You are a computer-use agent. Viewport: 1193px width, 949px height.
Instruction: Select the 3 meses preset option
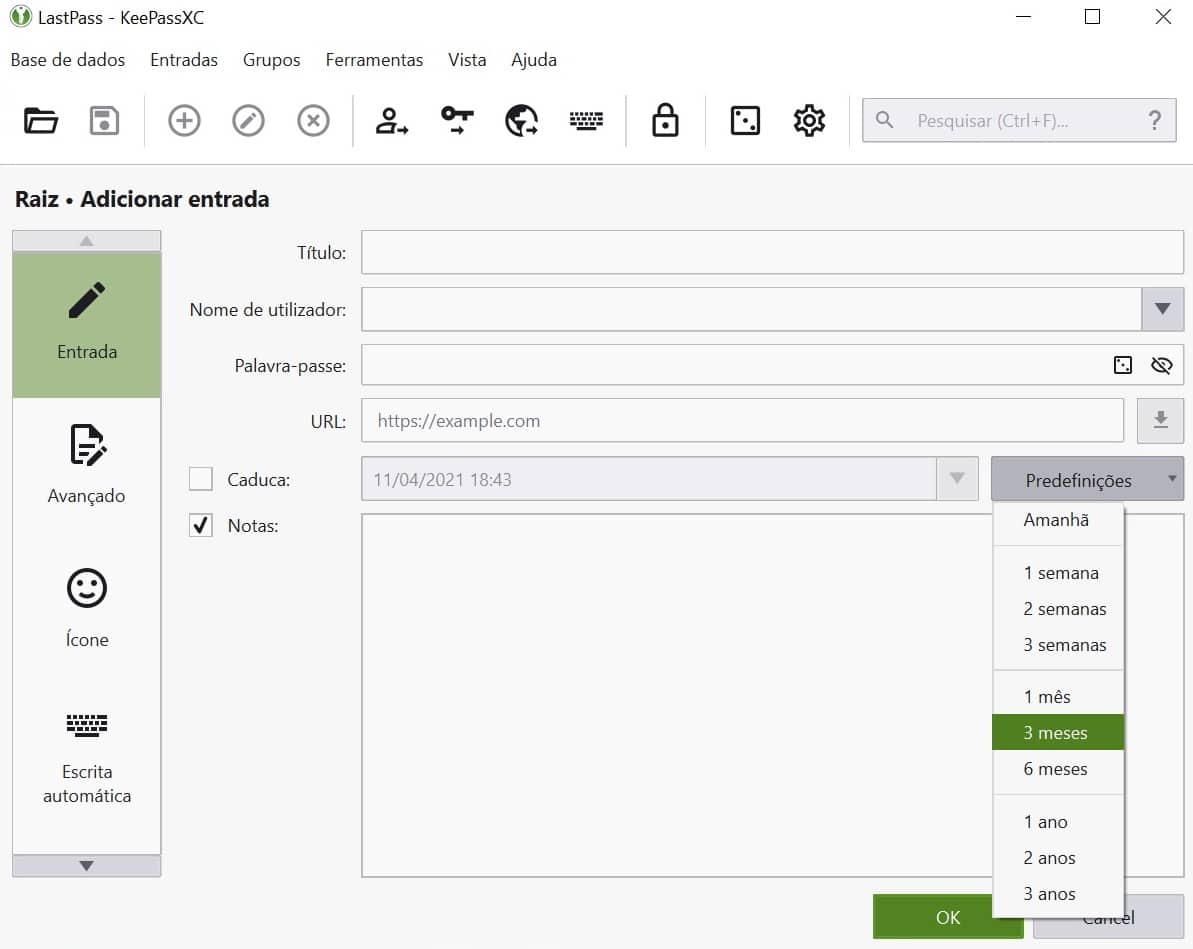tap(1057, 733)
